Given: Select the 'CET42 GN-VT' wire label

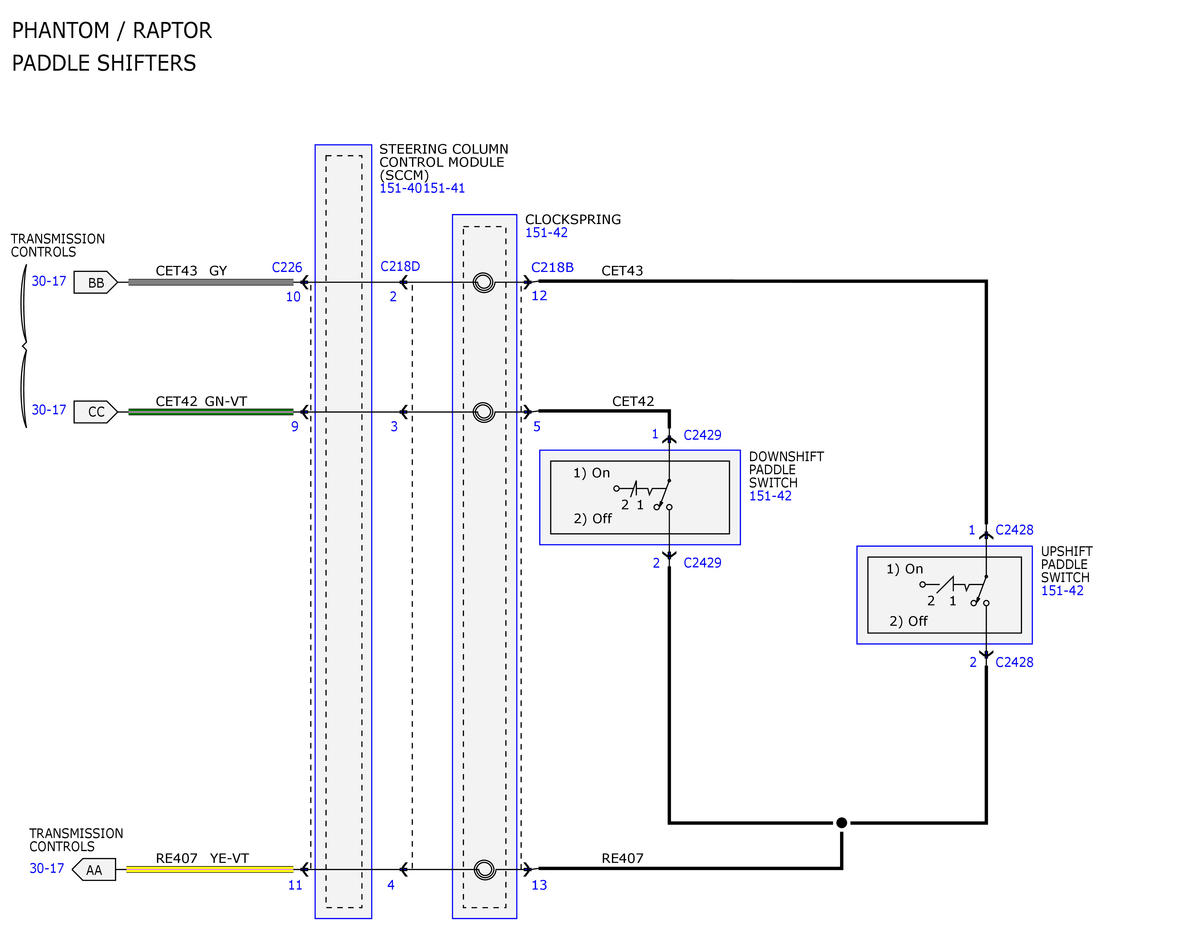Looking at the screenshot, I should click(x=201, y=401).
